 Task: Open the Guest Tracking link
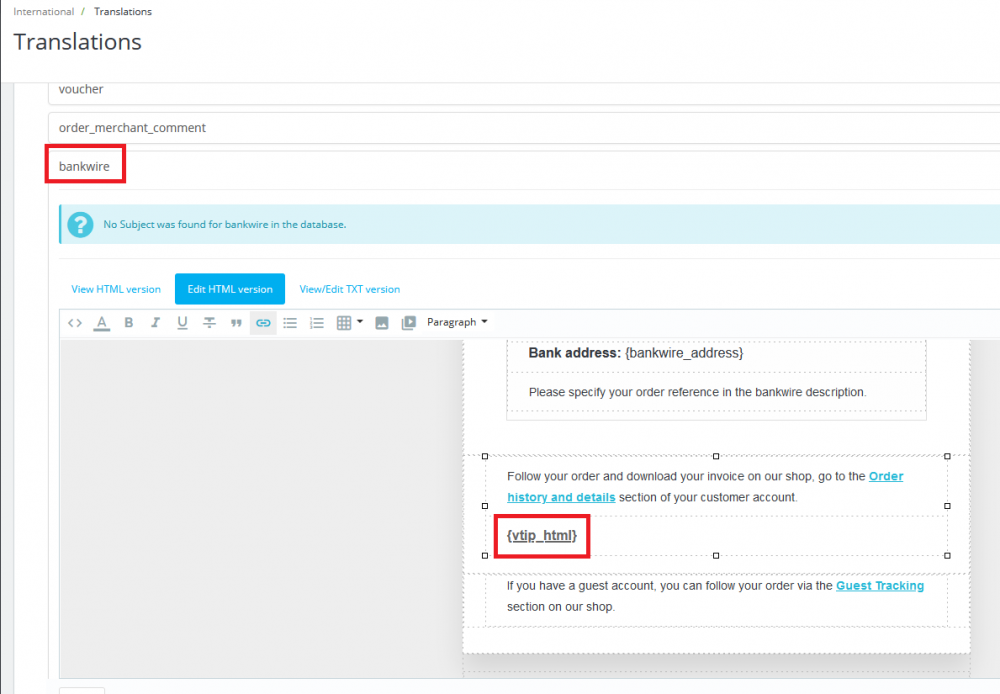(x=879, y=586)
